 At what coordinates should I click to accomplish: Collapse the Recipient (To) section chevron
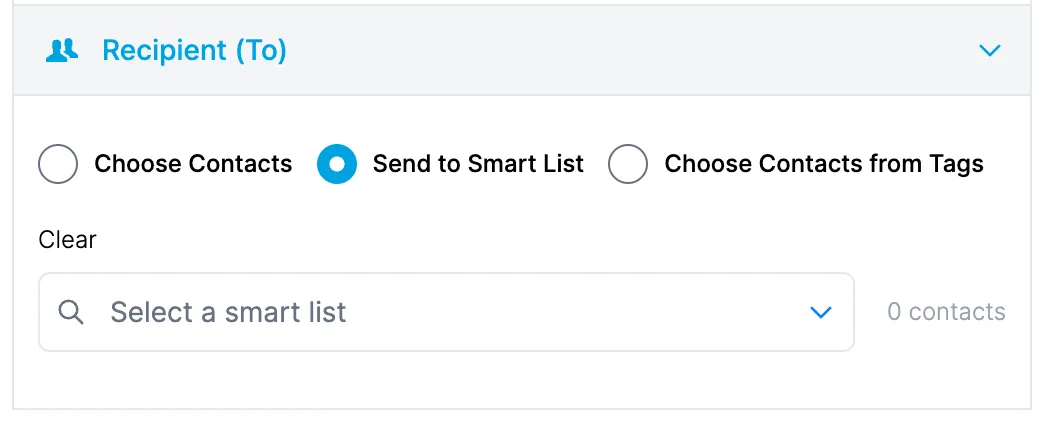point(989,50)
